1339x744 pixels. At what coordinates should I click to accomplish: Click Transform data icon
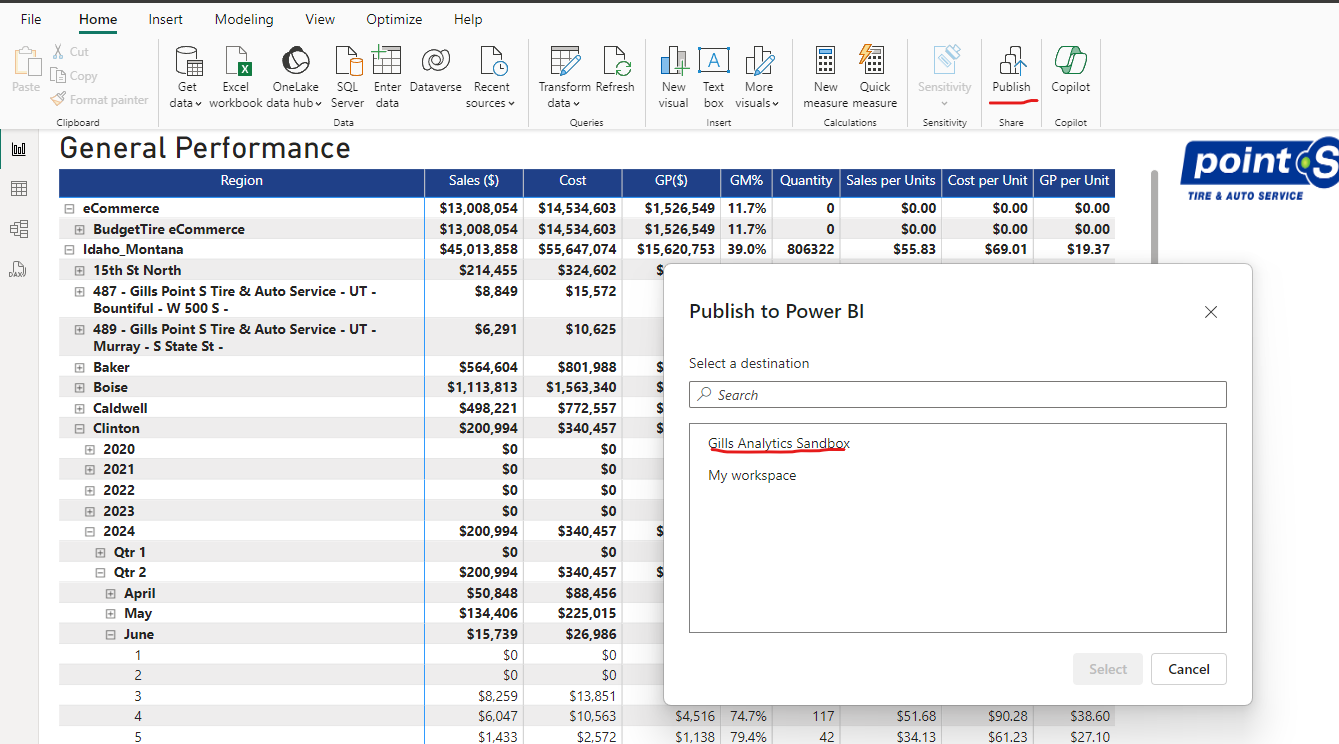[x=565, y=61]
